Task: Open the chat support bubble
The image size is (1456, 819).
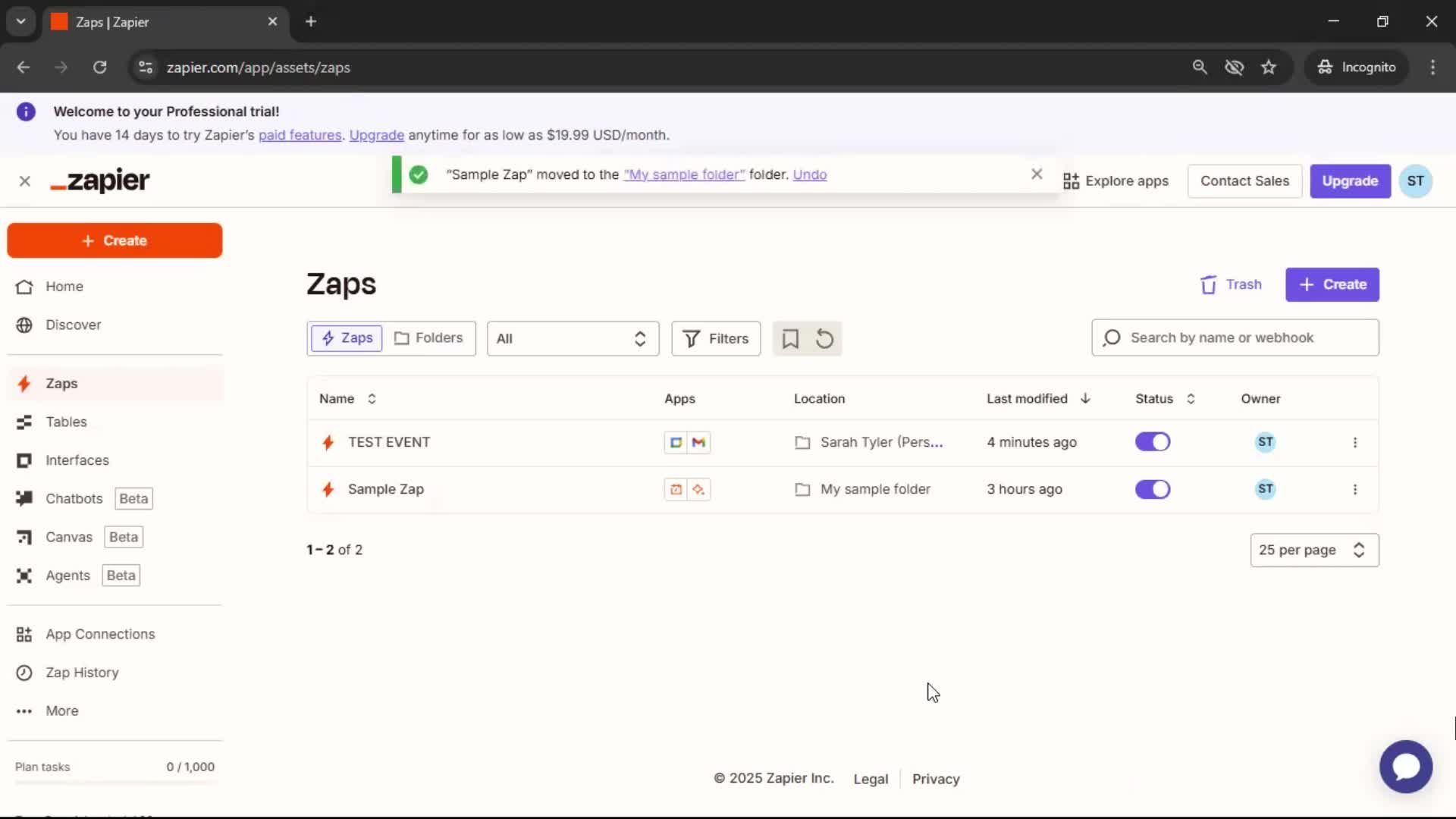Action: [x=1406, y=767]
